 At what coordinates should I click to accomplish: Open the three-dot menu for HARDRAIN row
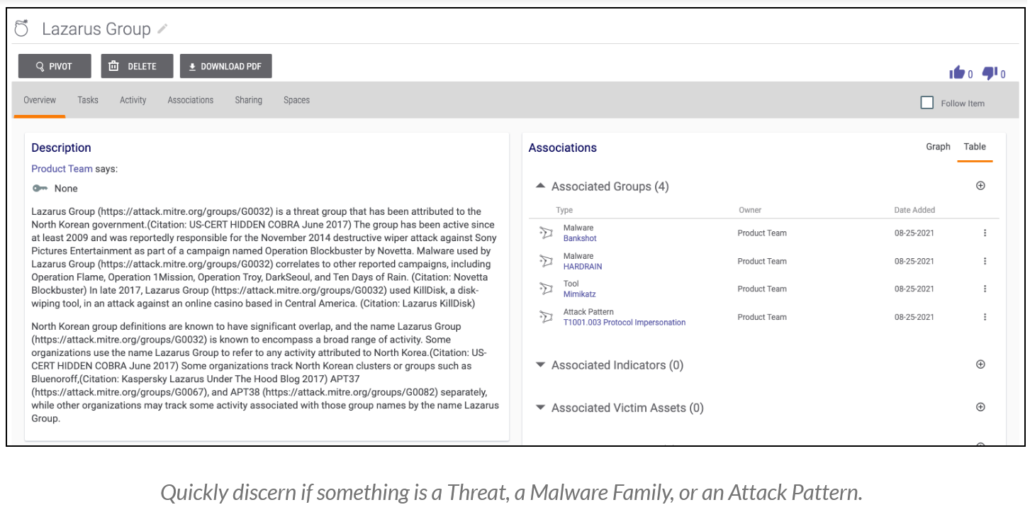click(985, 261)
